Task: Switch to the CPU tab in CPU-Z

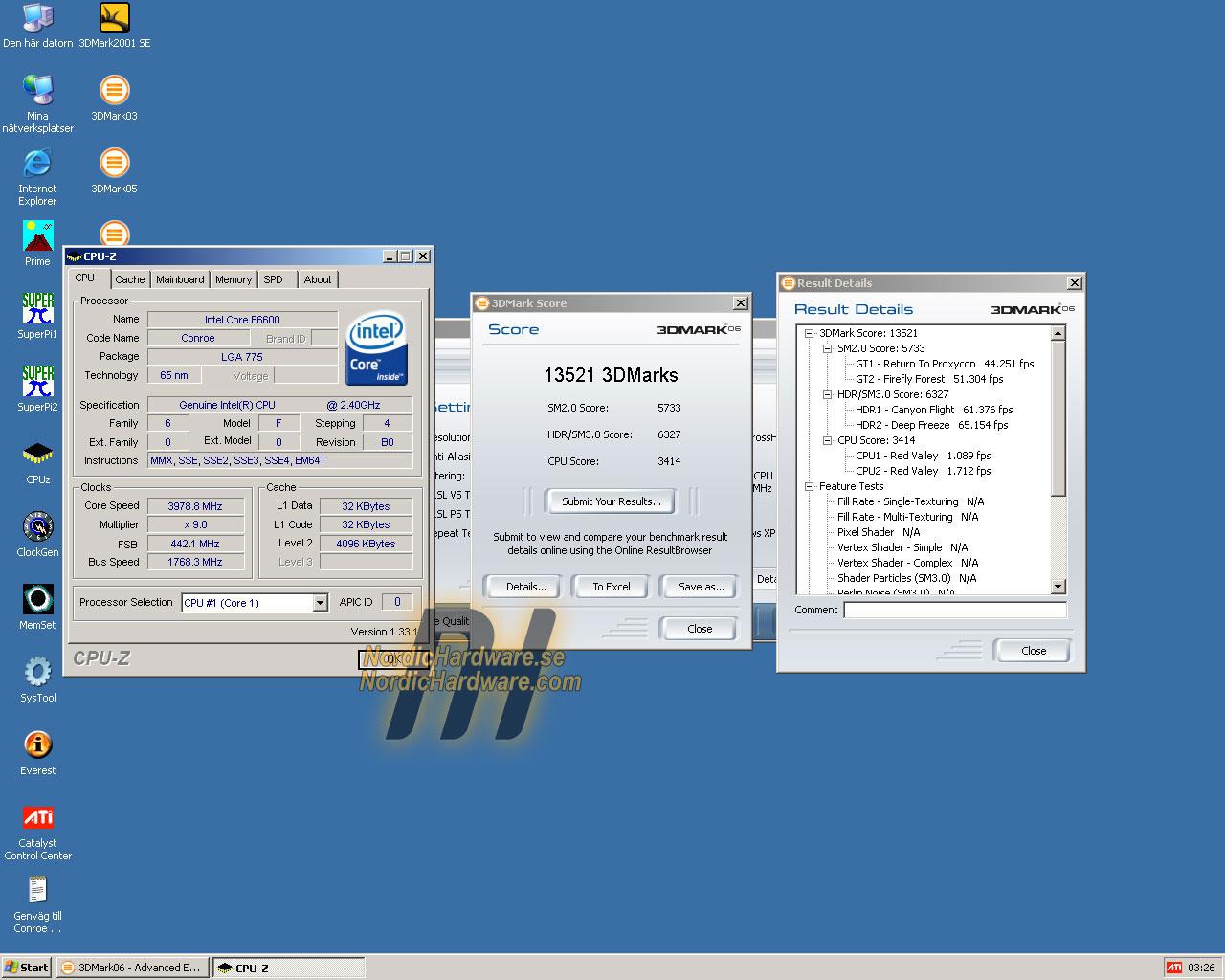Action: point(85,278)
